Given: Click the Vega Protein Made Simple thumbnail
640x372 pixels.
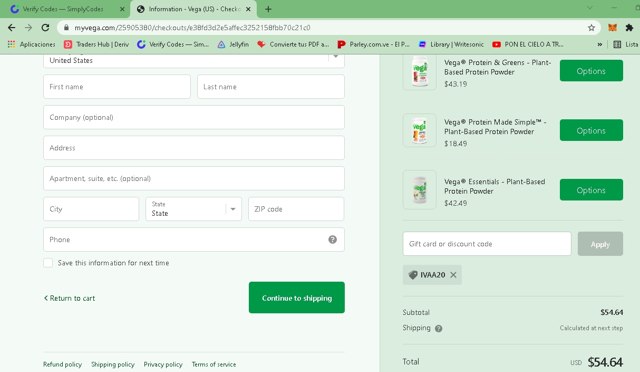Looking at the screenshot, I should 420,130.
